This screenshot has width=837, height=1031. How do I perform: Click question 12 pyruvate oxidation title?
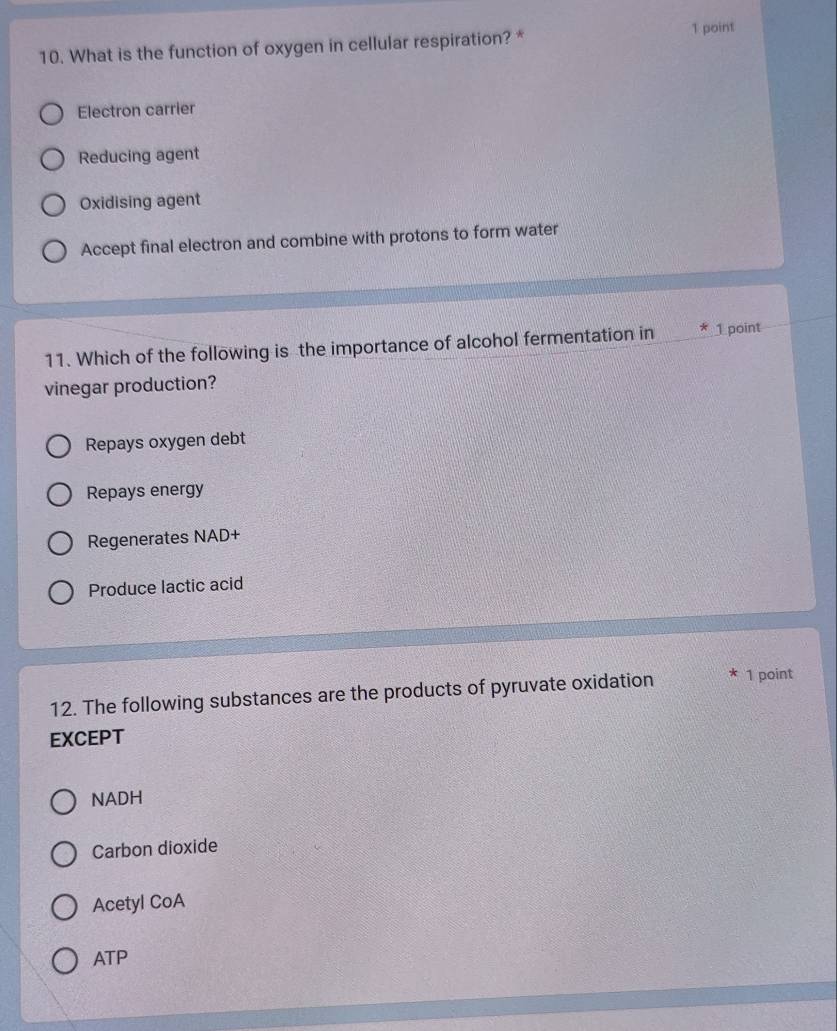352,709
